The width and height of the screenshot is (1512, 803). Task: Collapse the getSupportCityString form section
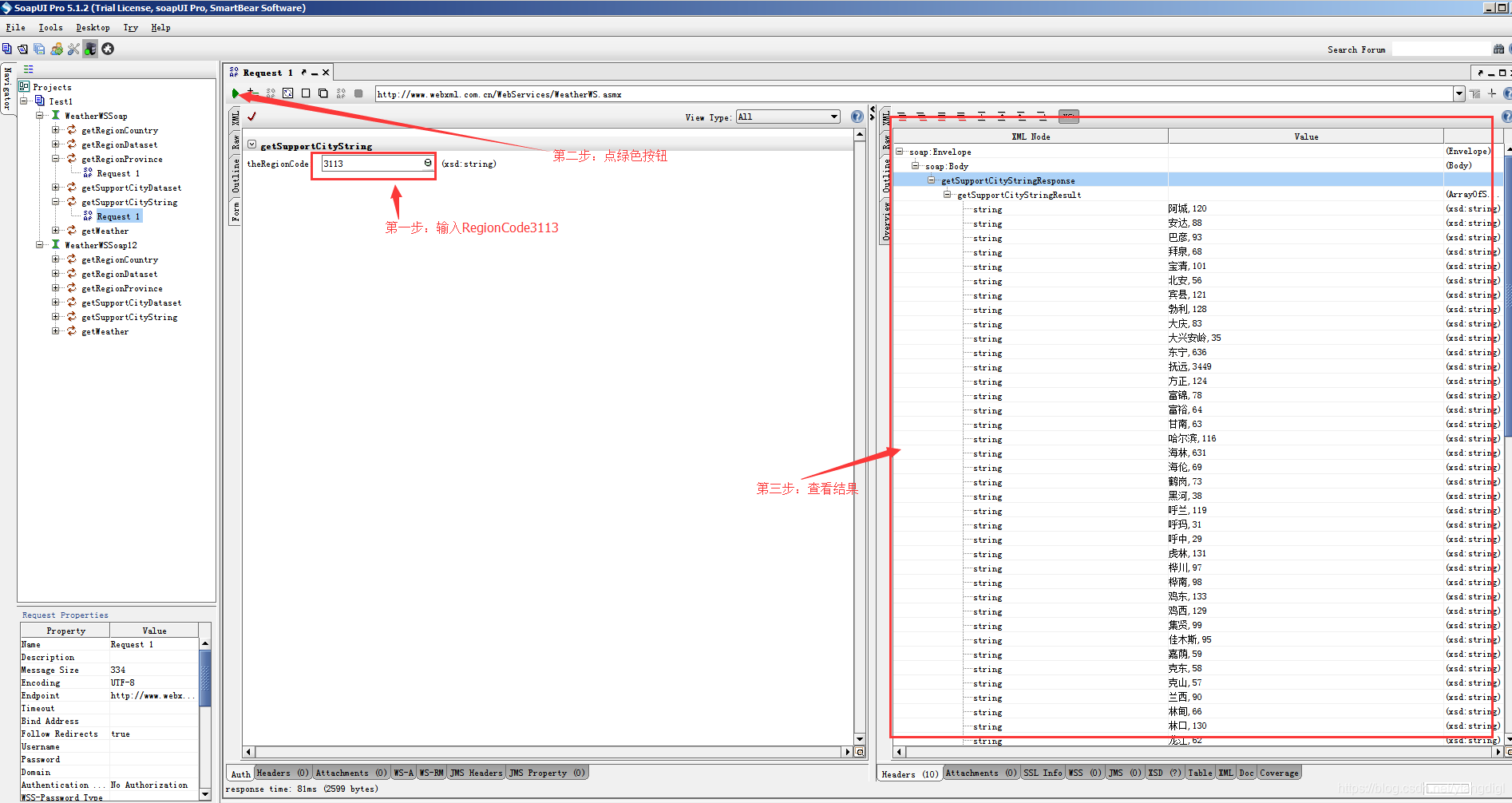pyautogui.click(x=252, y=144)
